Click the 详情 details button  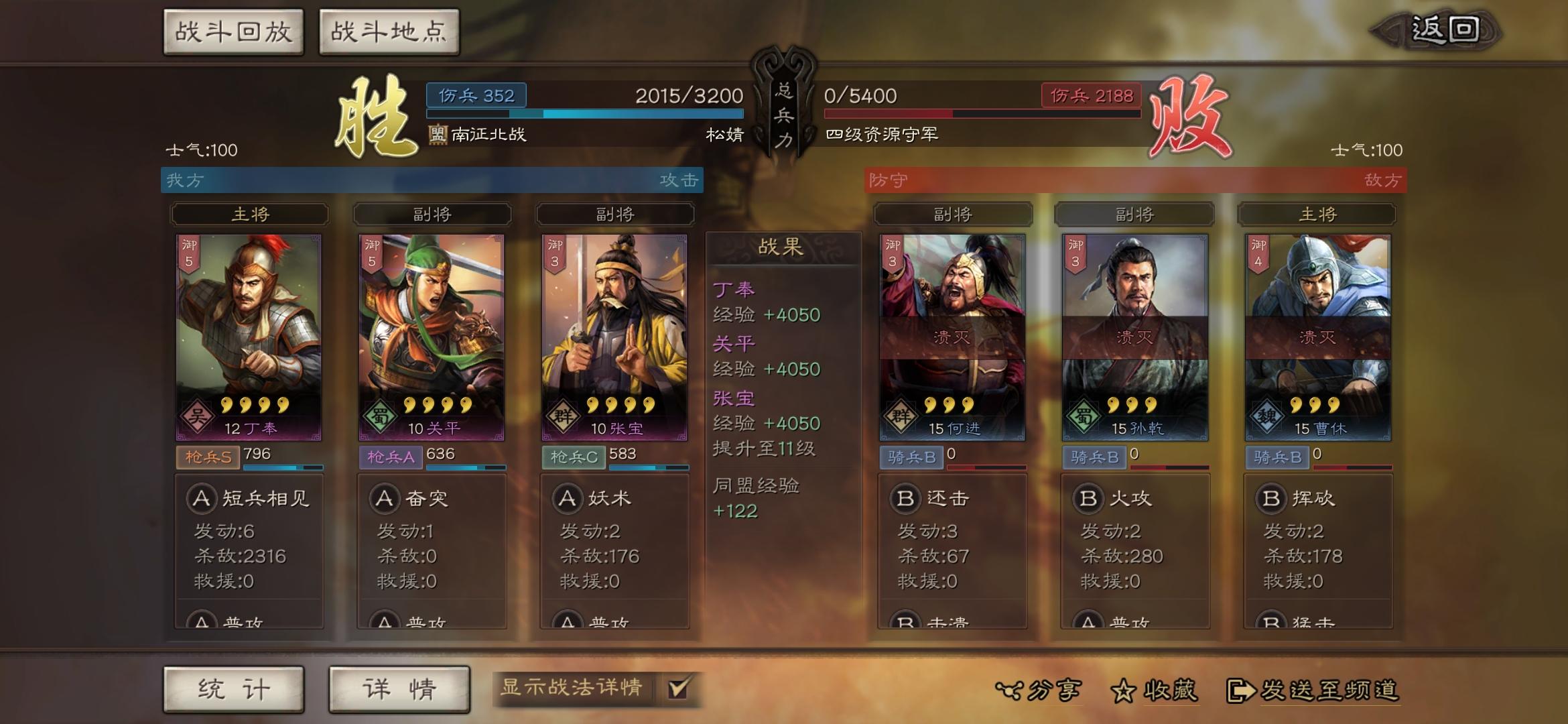point(399,689)
